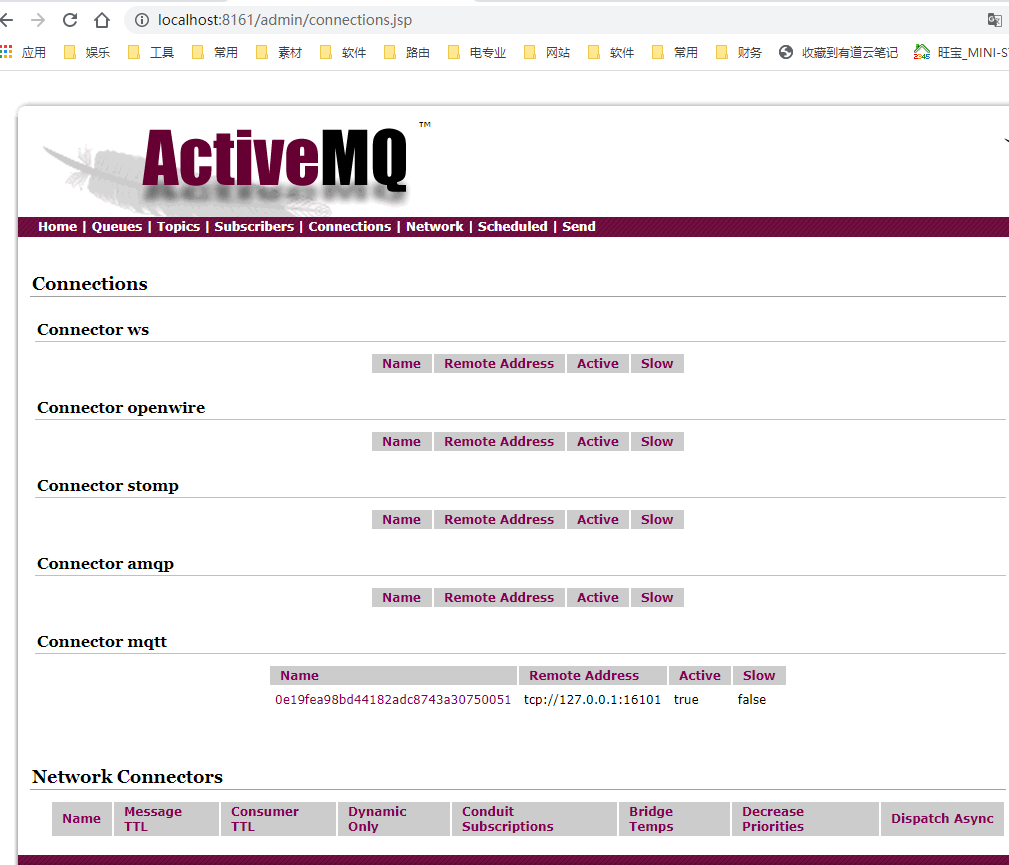The height and width of the screenshot is (865, 1009).
Task: Click the Network link in nav bar
Action: coord(434,227)
